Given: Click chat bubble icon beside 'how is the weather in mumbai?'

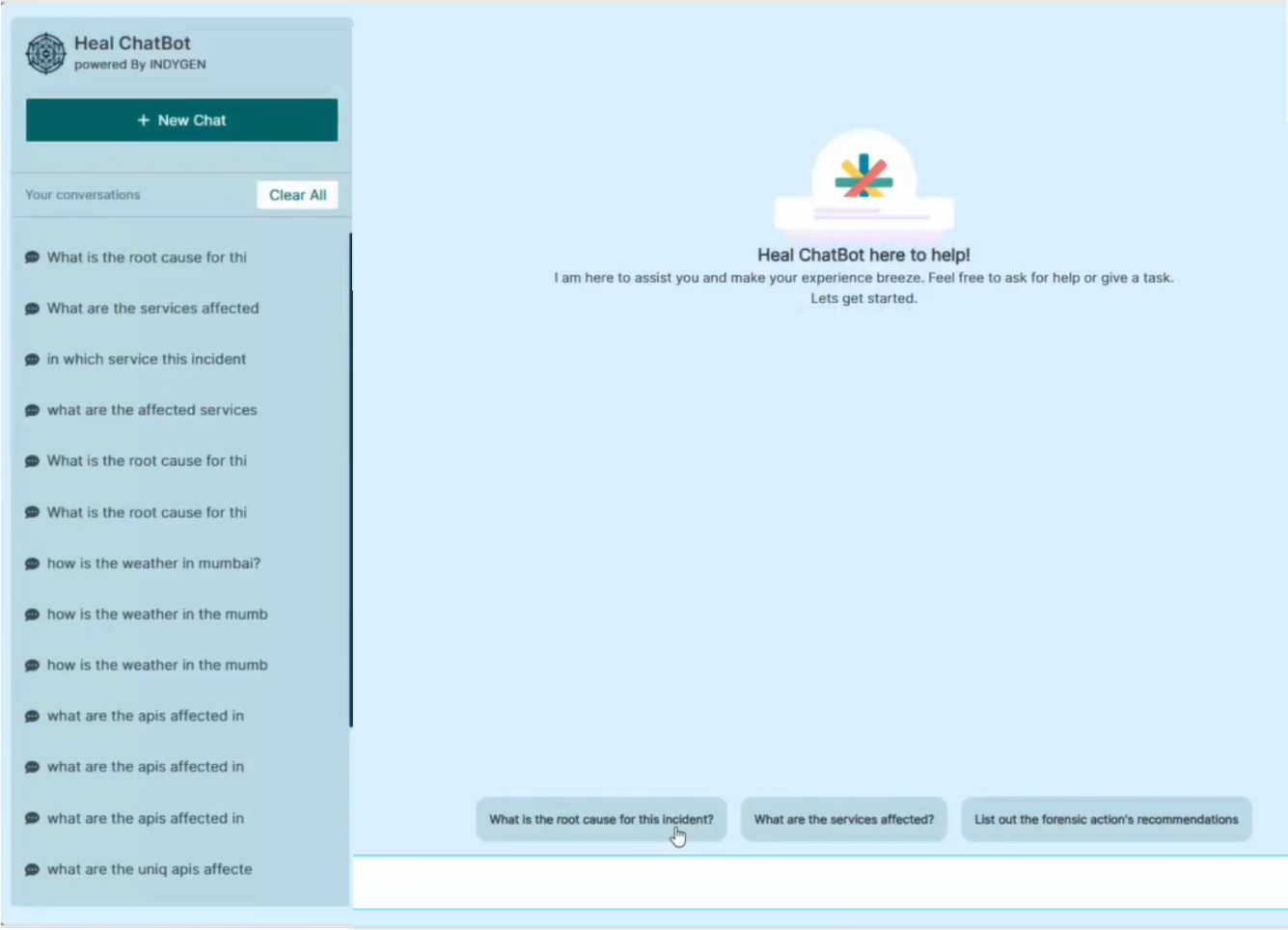Looking at the screenshot, I should (32, 563).
